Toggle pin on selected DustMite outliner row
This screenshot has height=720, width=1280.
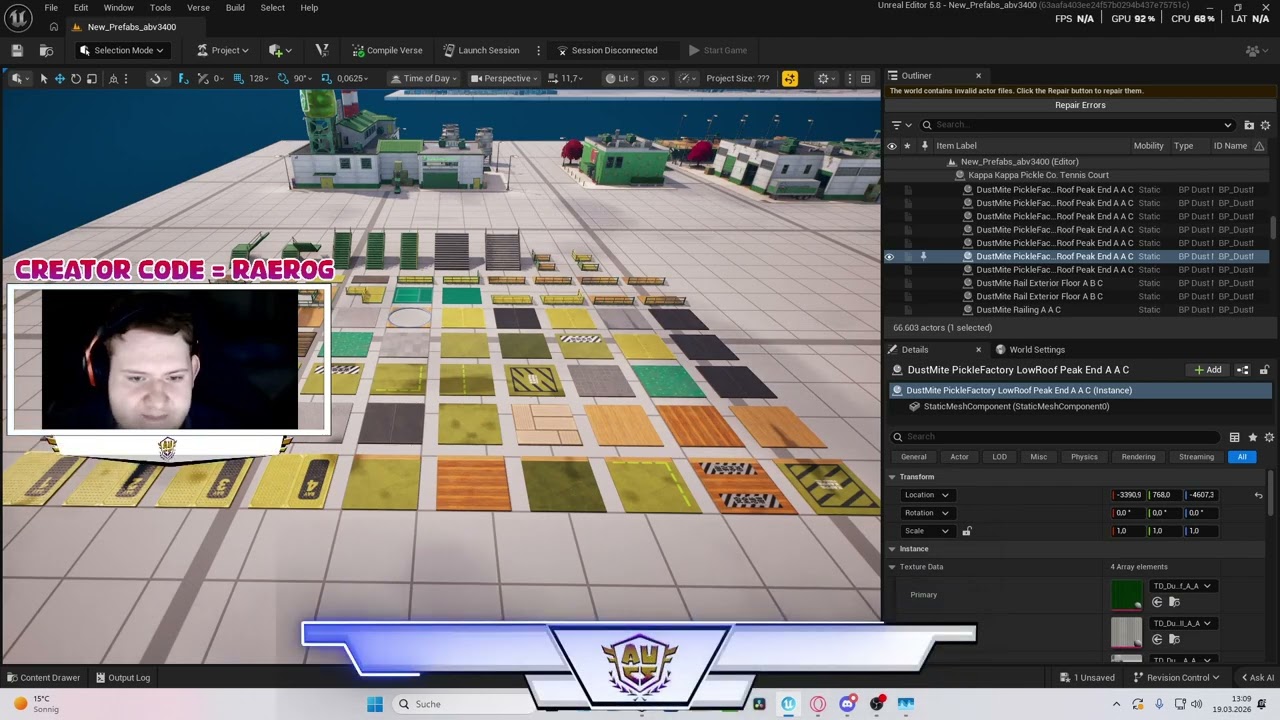[x=923, y=257]
